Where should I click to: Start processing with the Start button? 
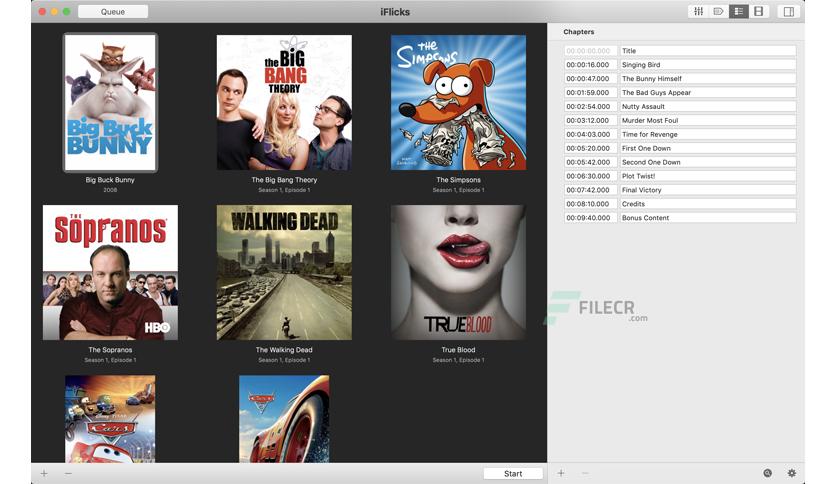click(513, 473)
